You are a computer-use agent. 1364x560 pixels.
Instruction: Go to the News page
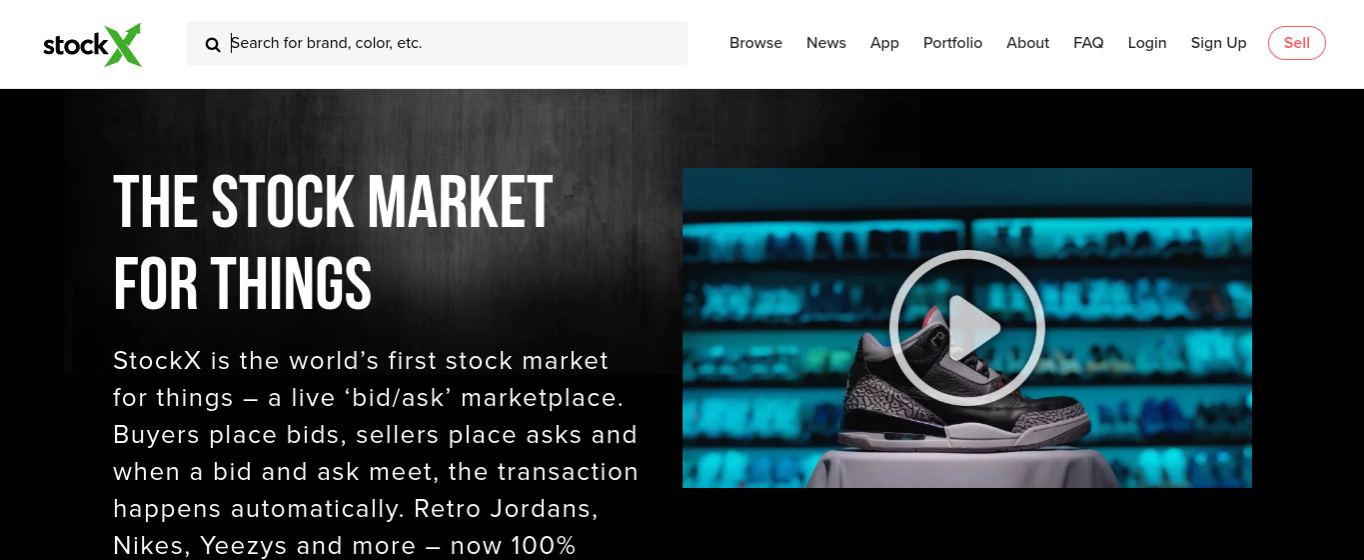[x=826, y=43]
